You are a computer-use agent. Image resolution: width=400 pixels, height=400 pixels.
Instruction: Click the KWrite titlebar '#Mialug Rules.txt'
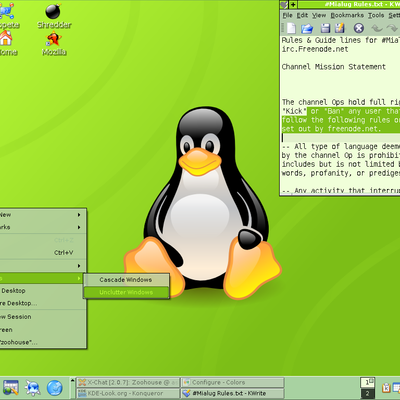click(x=349, y=5)
